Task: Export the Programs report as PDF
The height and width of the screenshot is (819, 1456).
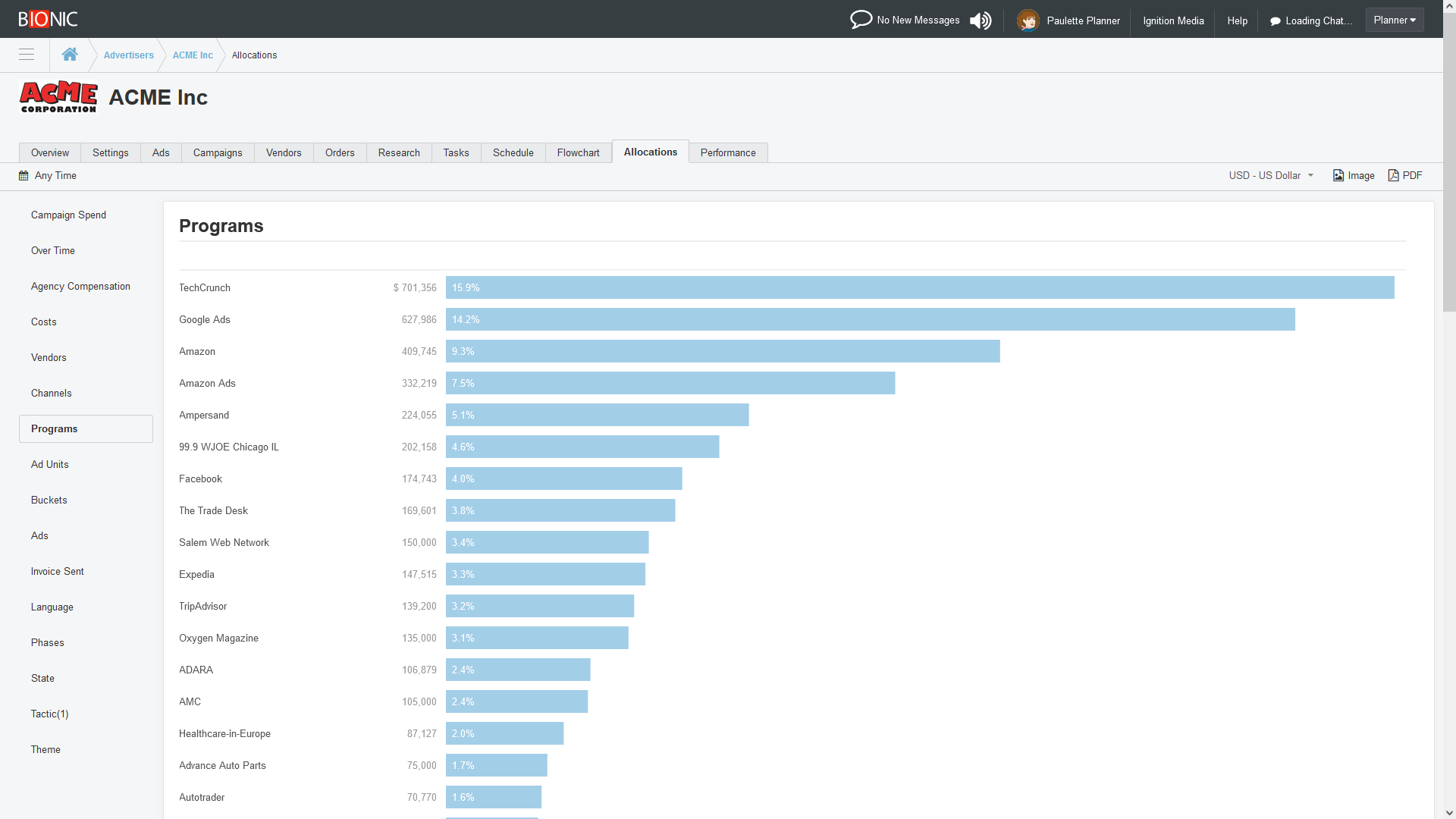Action: 1405,175
